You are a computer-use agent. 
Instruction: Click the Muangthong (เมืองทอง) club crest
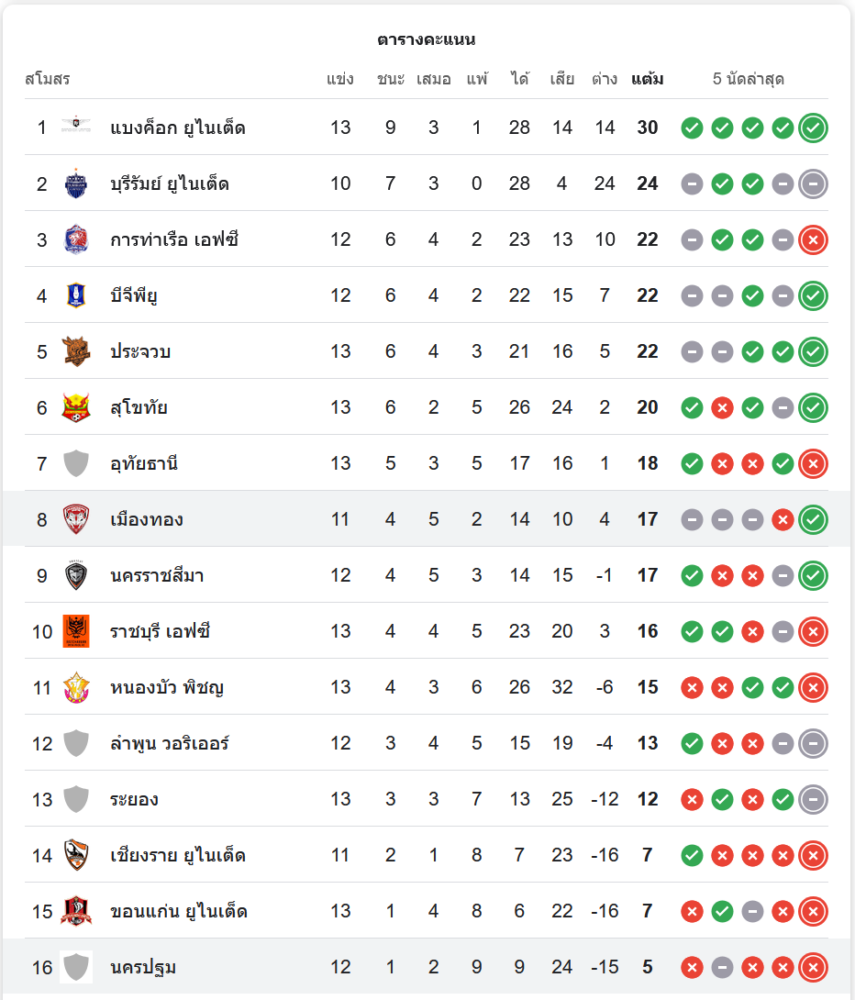[x=76, y=519]
